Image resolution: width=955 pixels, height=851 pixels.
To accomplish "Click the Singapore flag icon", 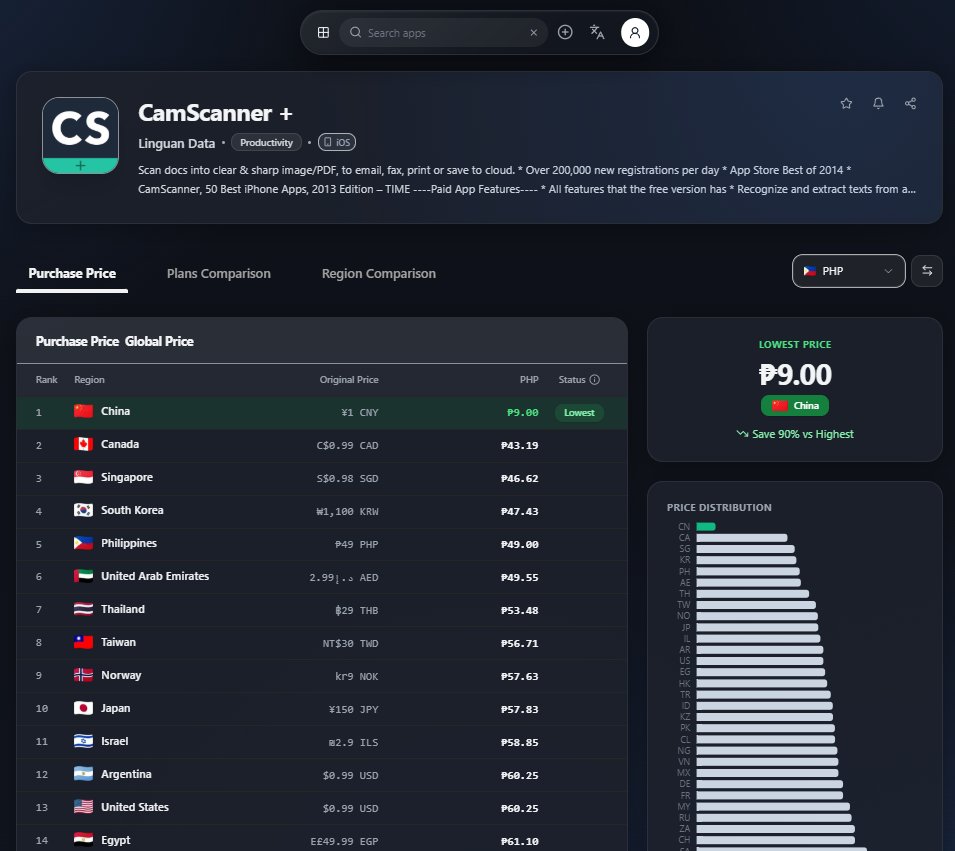I will click(x=83, y=477).
